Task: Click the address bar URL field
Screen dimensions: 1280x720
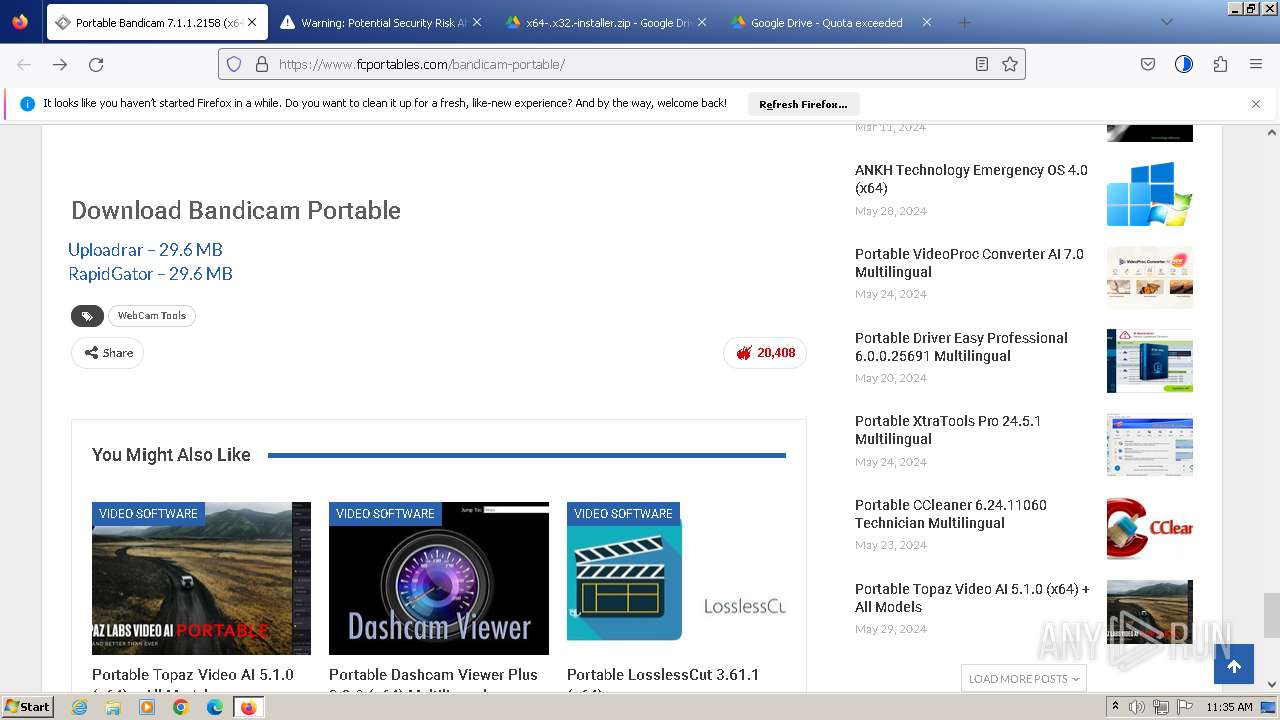Action: point(620,64)
